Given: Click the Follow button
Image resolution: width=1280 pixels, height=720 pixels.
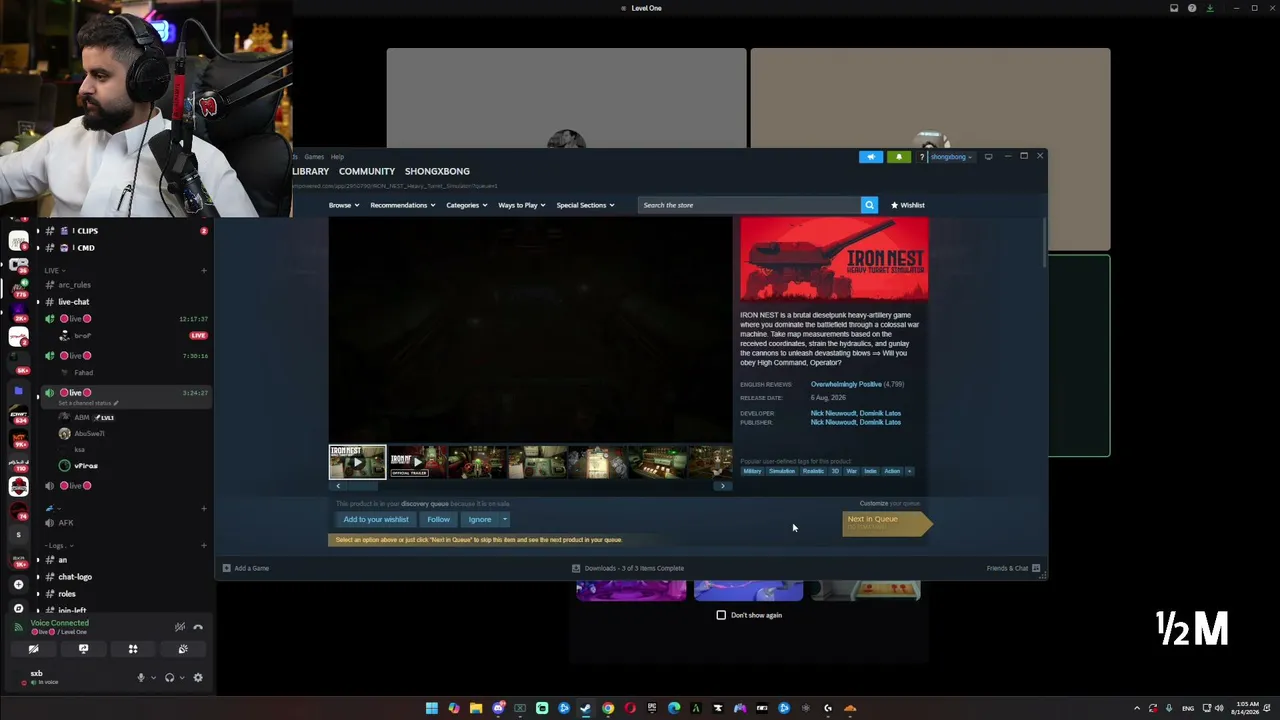Looking at the screenshot, I should [x=439, y=520].
